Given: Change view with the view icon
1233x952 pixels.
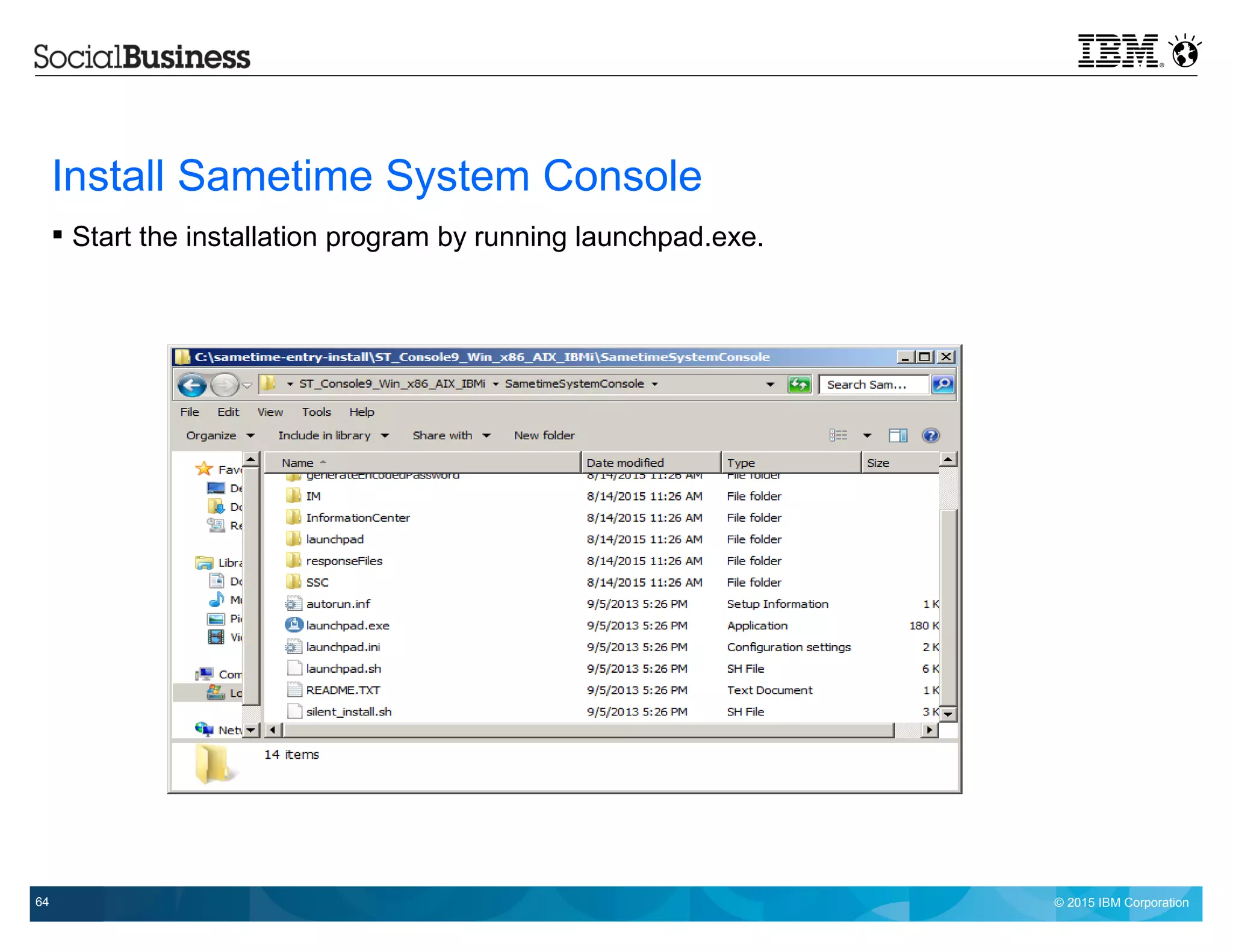Looking at the screenshot, I should click(x=838, y=435).
